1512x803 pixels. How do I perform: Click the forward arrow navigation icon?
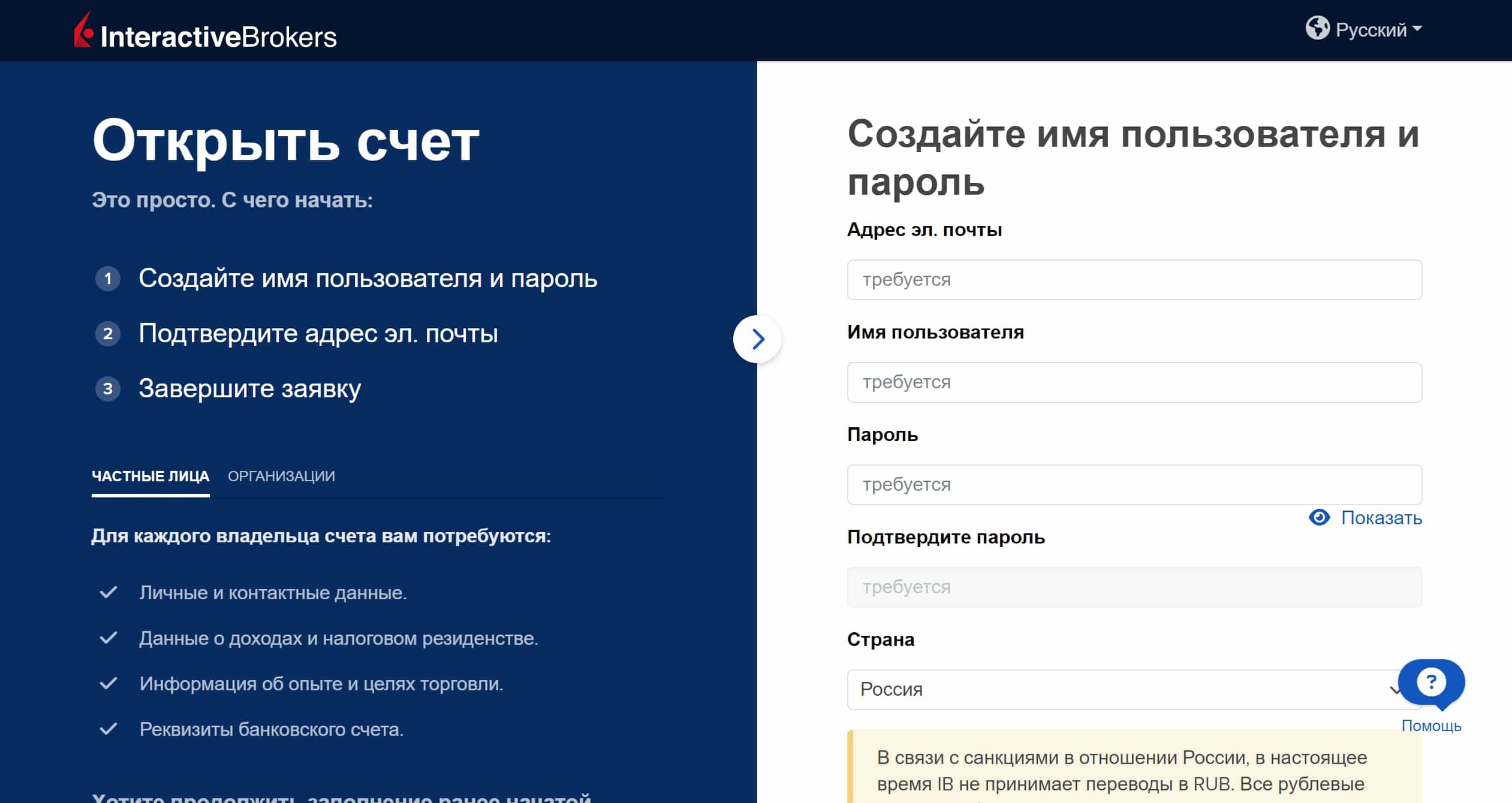(x=757, y=339)
